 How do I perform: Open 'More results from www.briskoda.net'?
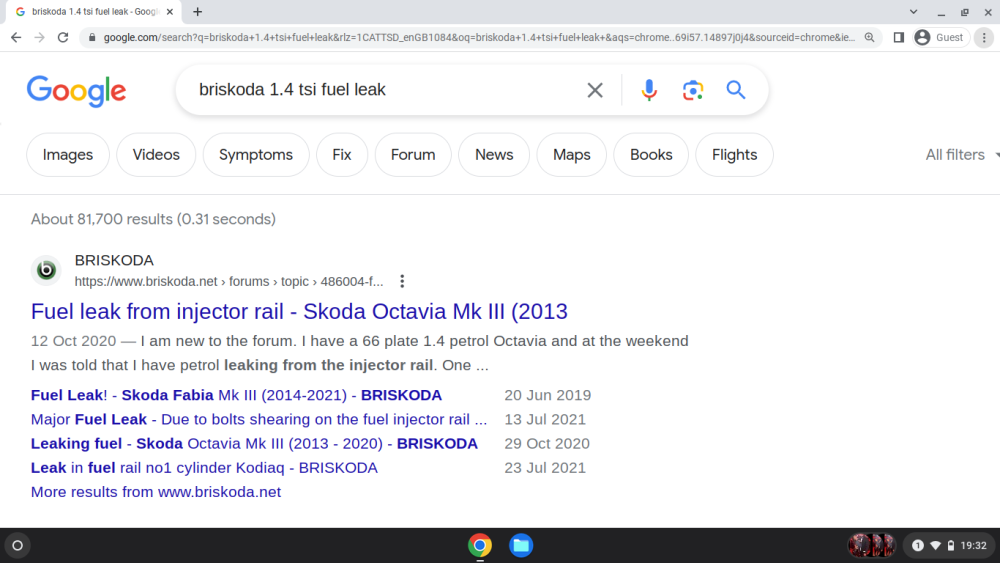[156, 492]
